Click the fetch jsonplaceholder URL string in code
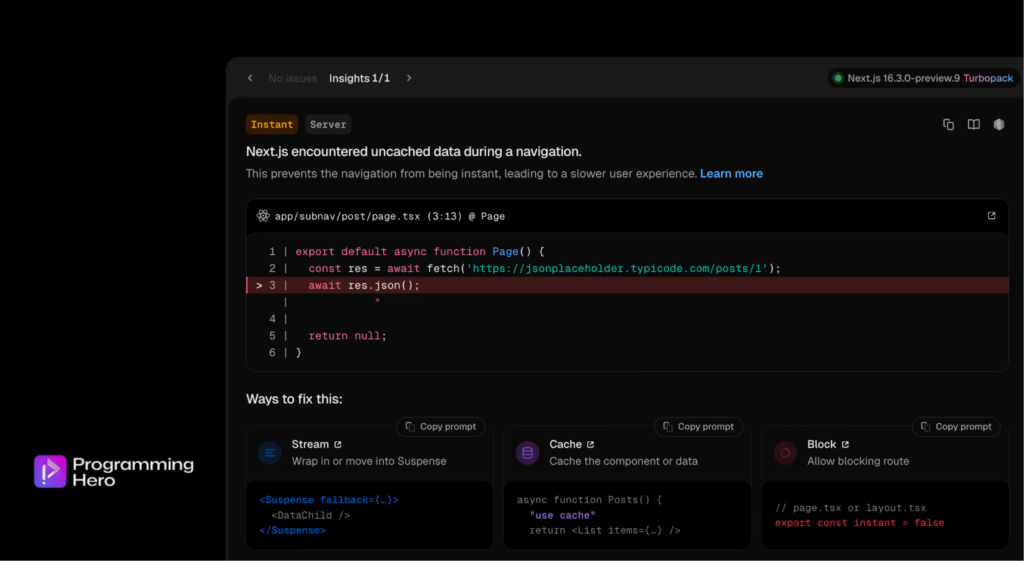 pyautogui.click(x=617, y=268)
